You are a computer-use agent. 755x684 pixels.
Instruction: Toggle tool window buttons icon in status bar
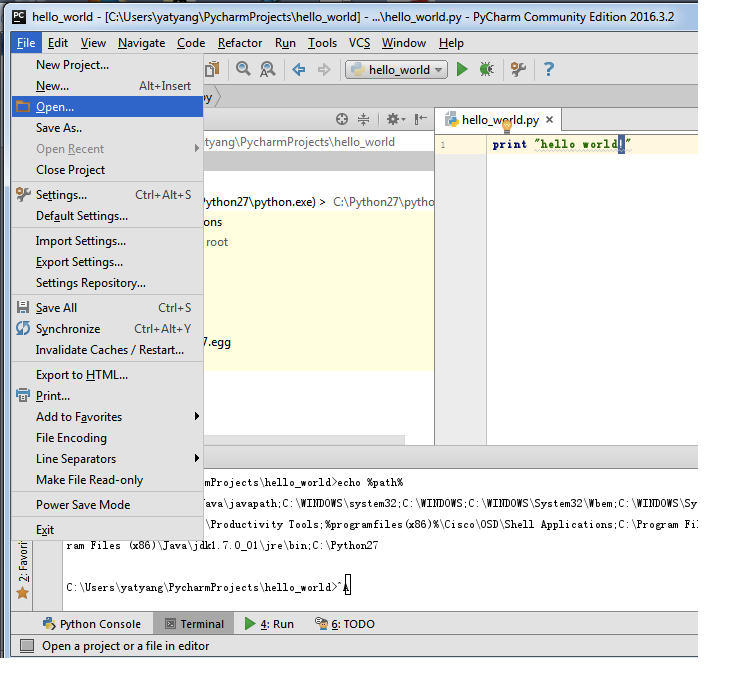27,645
